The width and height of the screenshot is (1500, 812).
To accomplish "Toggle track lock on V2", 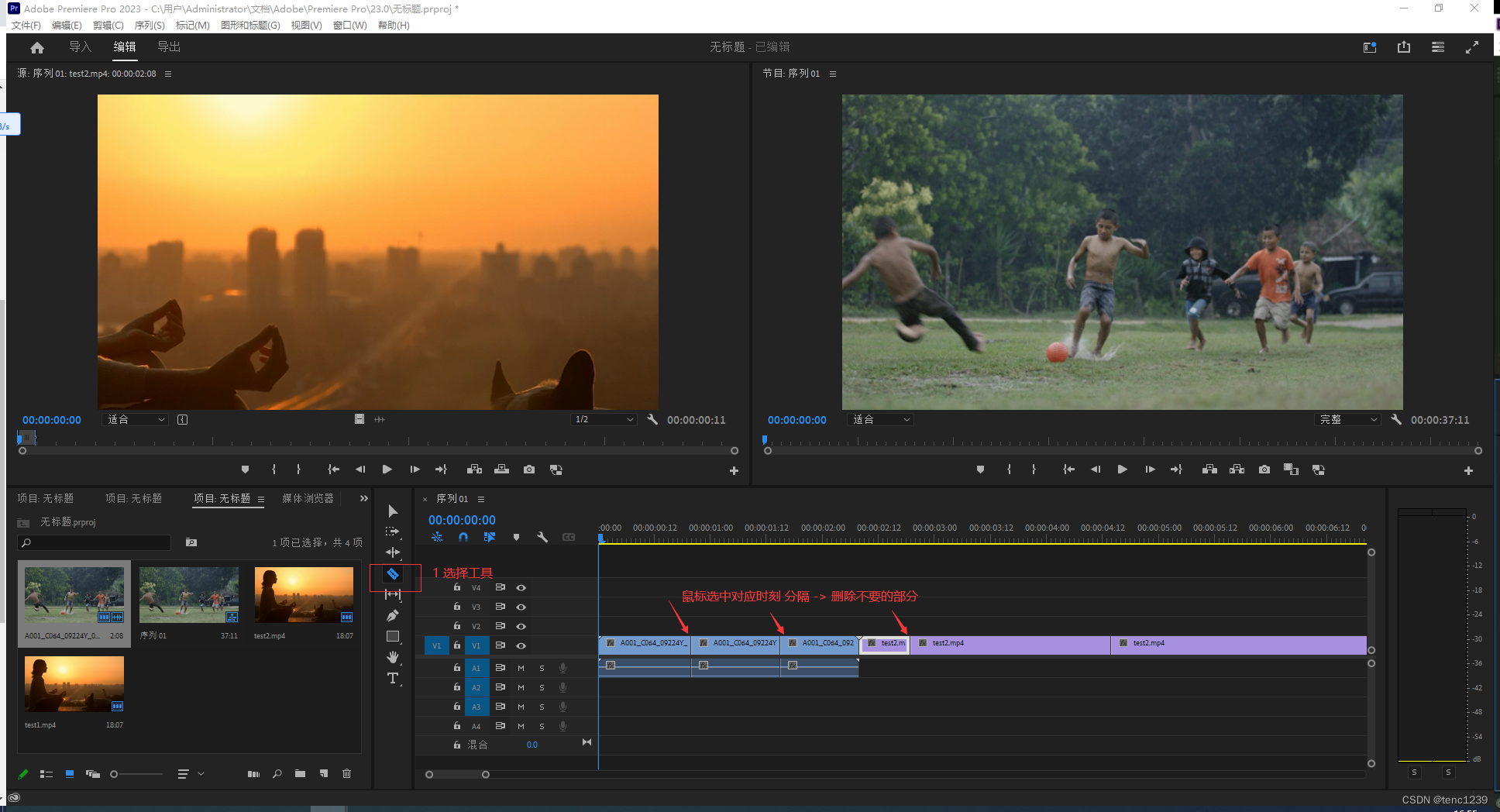I will [457, 626].
